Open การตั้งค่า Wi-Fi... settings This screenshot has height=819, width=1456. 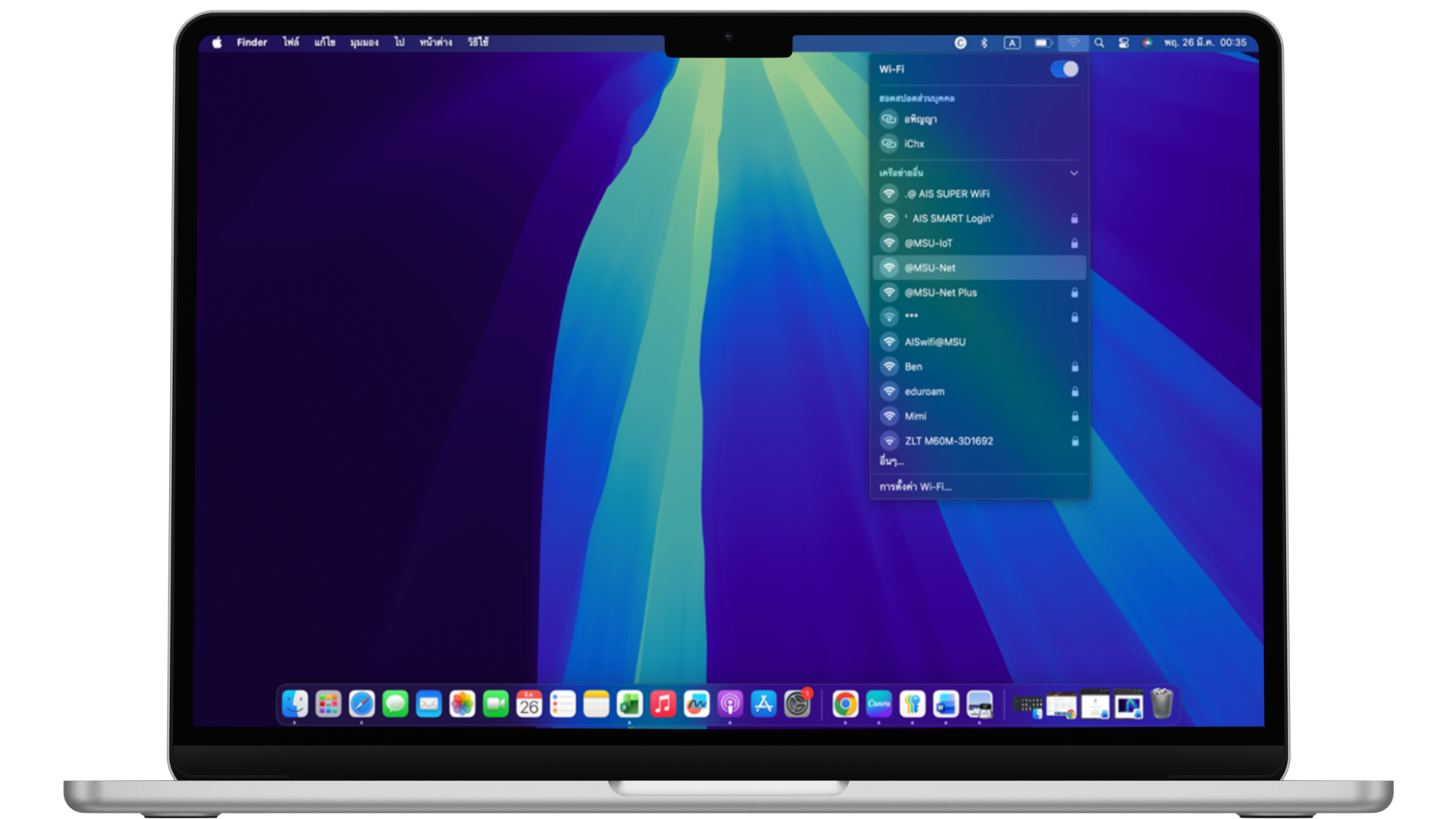click(915, 487)
